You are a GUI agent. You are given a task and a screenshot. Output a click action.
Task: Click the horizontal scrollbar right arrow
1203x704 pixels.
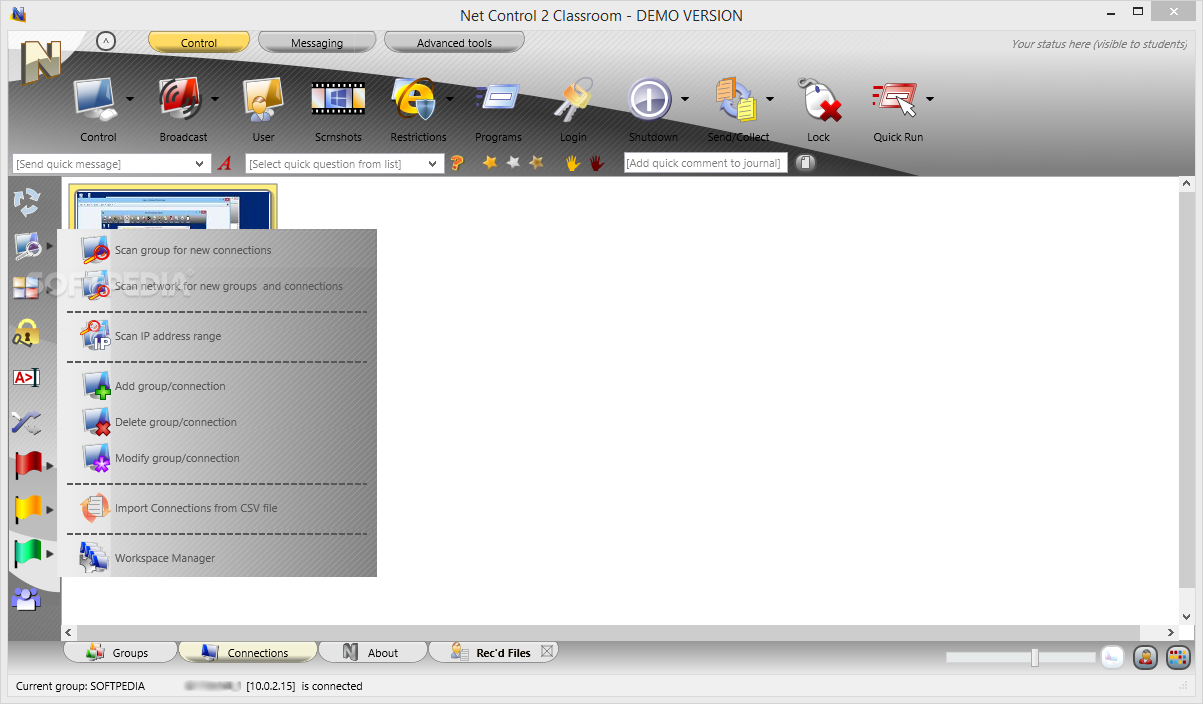(x=1171, y=632)
